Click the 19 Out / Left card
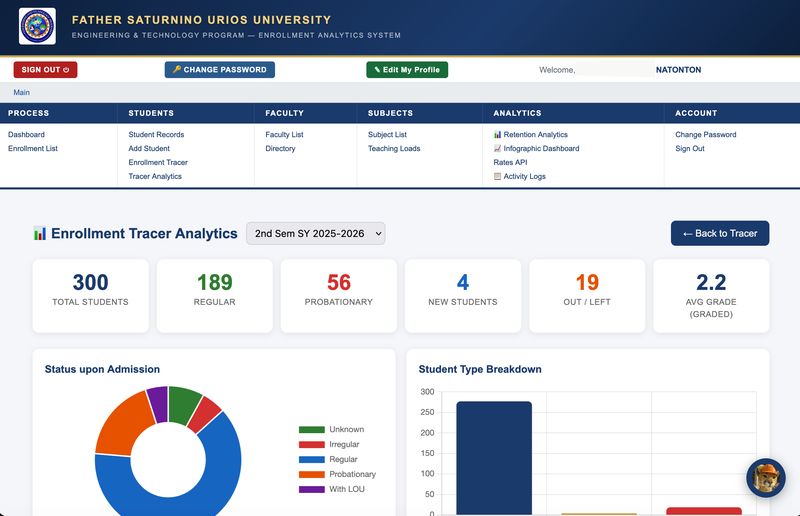 click(x=587, y=296)
